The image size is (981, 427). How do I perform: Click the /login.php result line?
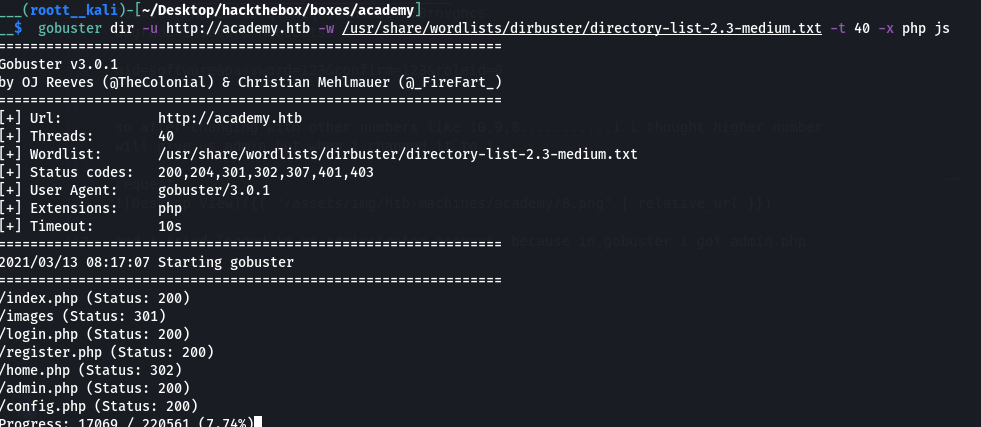(x=95, y=334)
